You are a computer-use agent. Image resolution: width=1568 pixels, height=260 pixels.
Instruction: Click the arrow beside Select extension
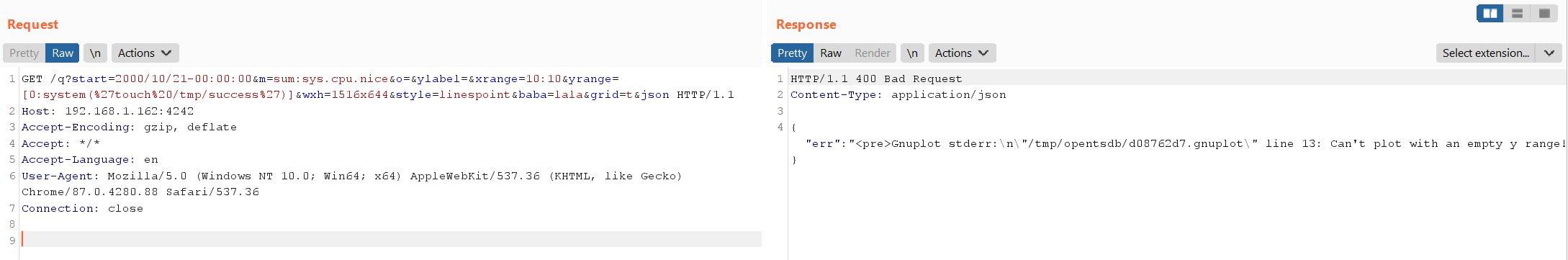tap(1549, 53)
